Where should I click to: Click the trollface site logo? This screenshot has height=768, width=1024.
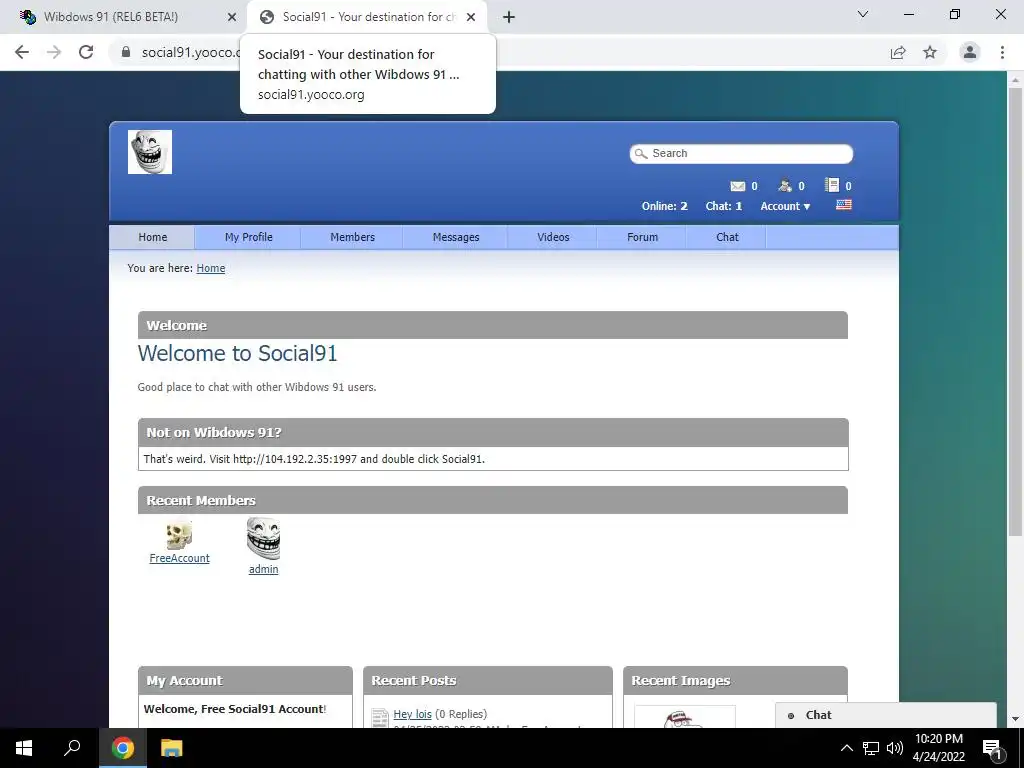pos(150,152)
